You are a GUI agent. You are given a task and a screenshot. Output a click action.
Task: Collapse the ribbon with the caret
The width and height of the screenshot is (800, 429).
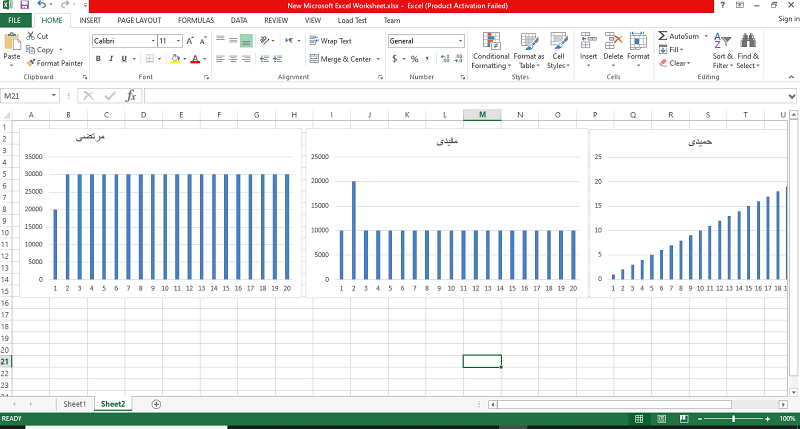coord(791,77)
